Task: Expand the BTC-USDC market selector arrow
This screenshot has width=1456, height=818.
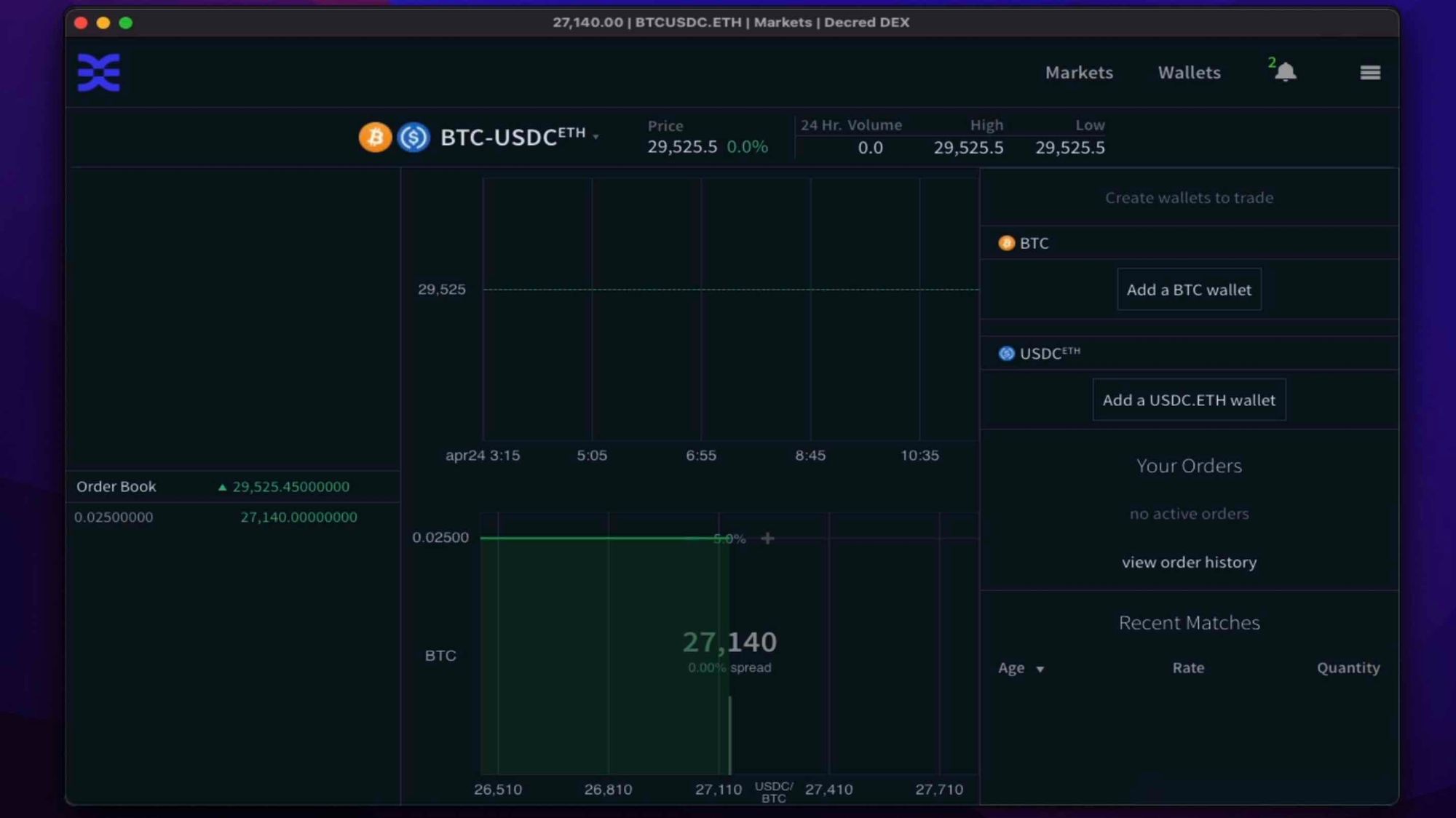Action: click(x=596, y=137)
